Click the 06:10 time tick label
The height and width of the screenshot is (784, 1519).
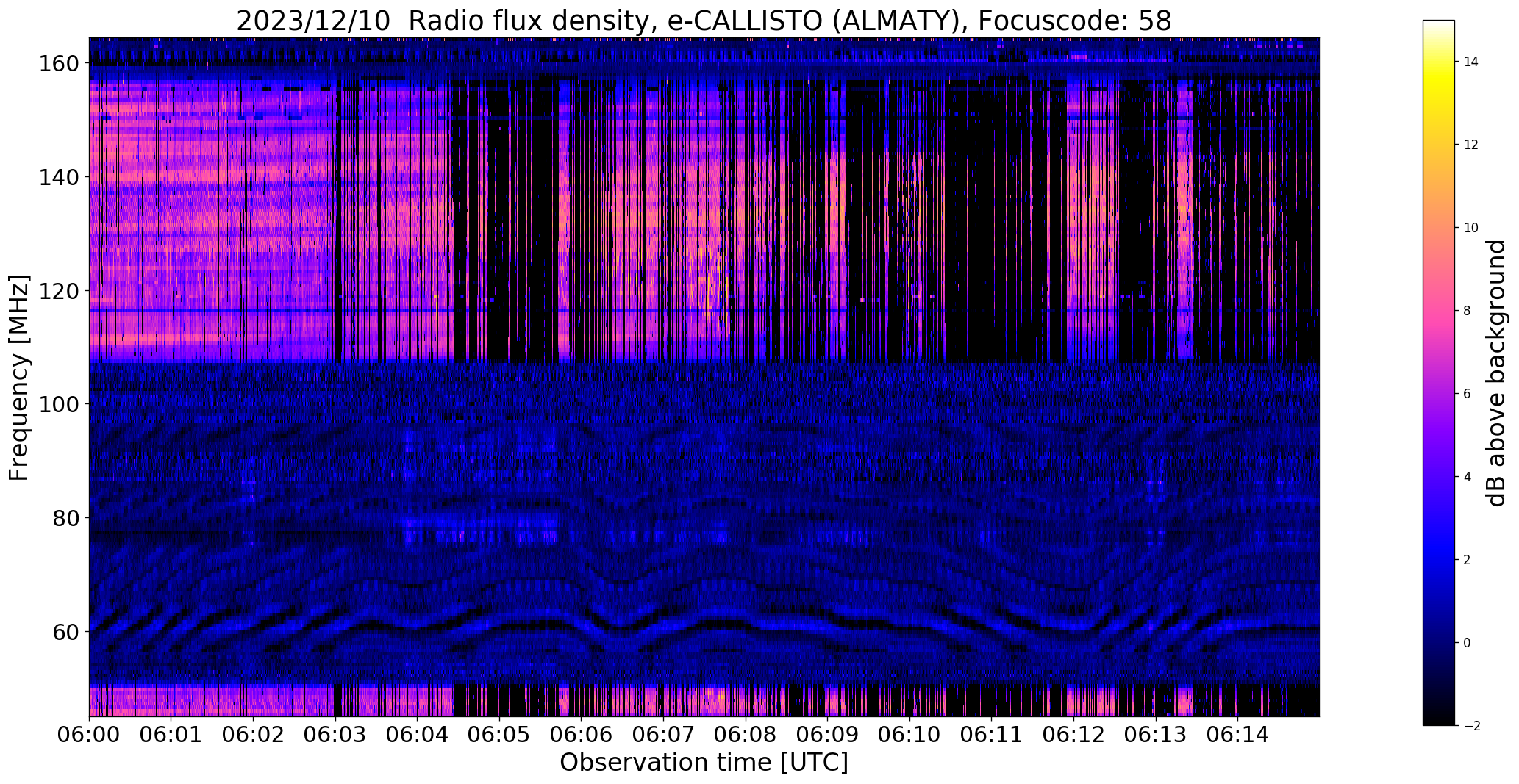[909, 734]
